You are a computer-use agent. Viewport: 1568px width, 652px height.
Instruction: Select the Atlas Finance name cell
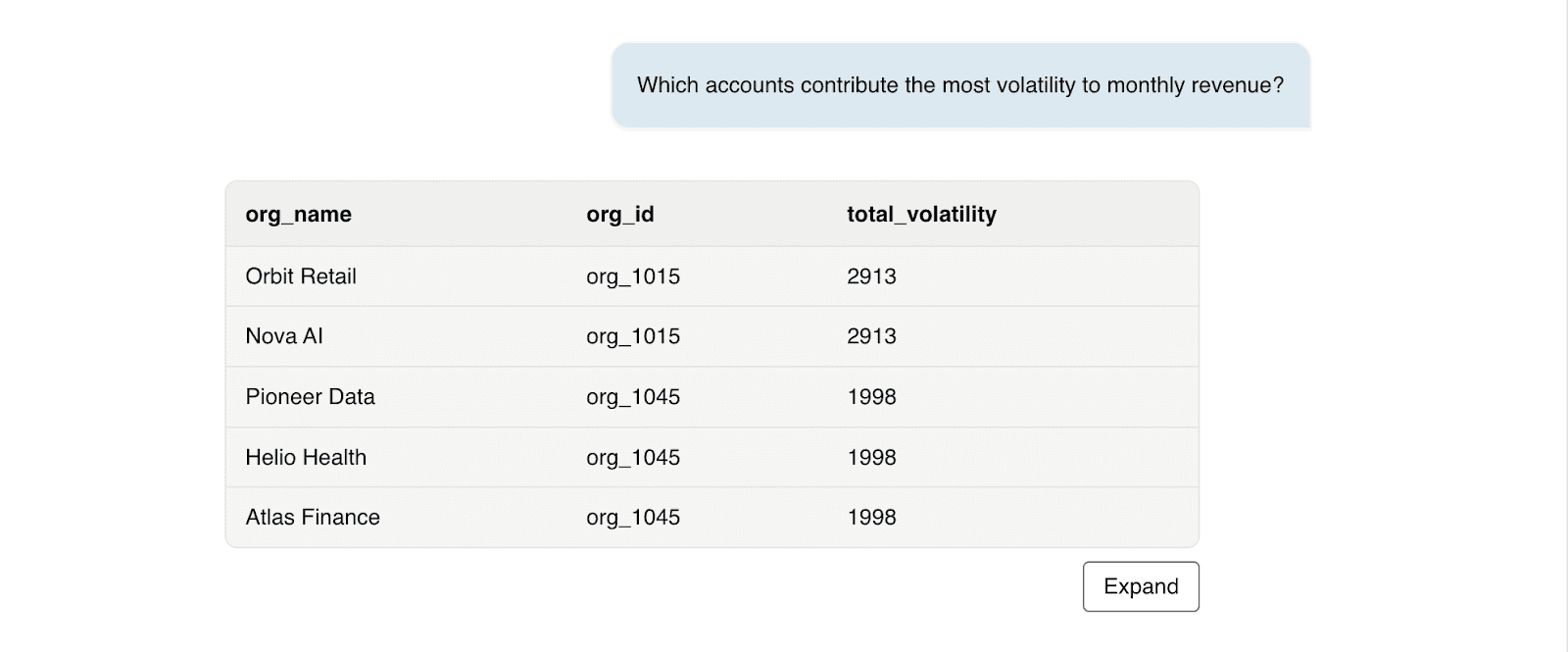313,518
